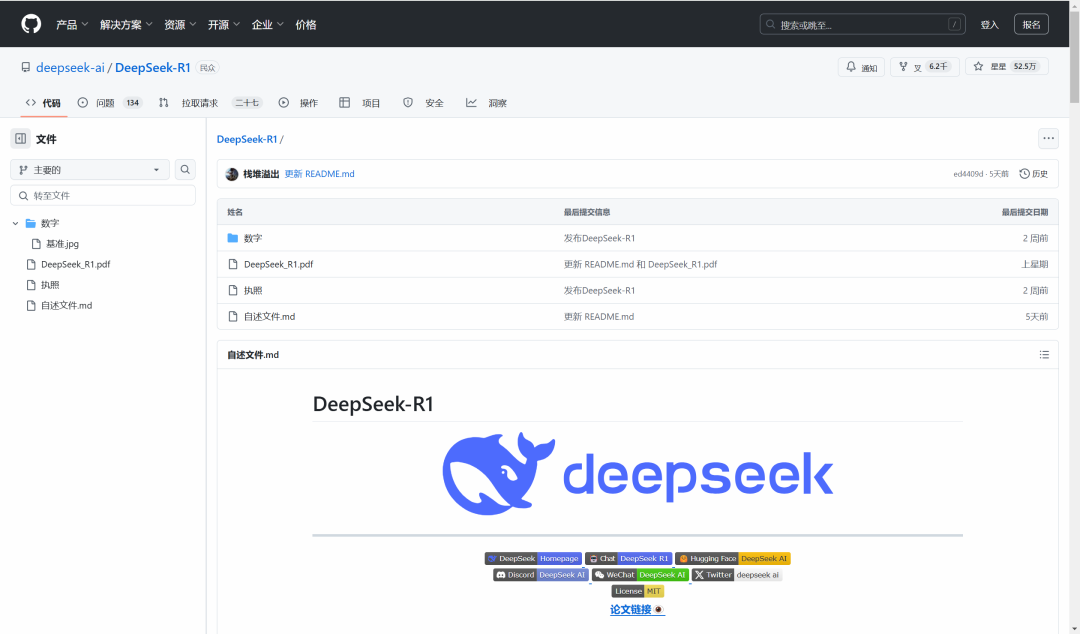Click the committer avatar next to 栈堆溢出
1080x634 pixels.
pyautogui.click(x=231, y=173)
